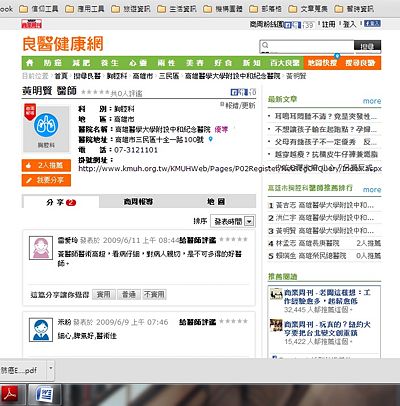Mark the first review as 實用
400x406 pixels.
(104, 295)
